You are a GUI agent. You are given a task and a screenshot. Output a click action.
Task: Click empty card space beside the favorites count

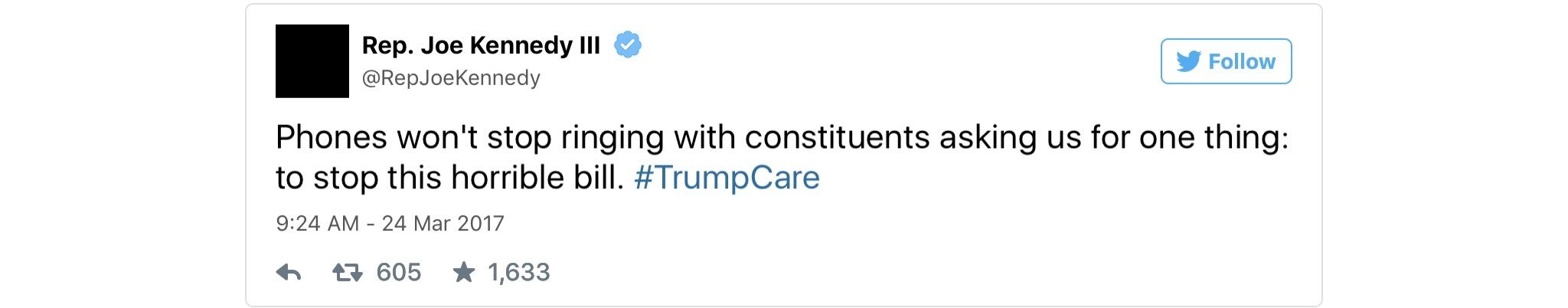[x=919, y=272]
